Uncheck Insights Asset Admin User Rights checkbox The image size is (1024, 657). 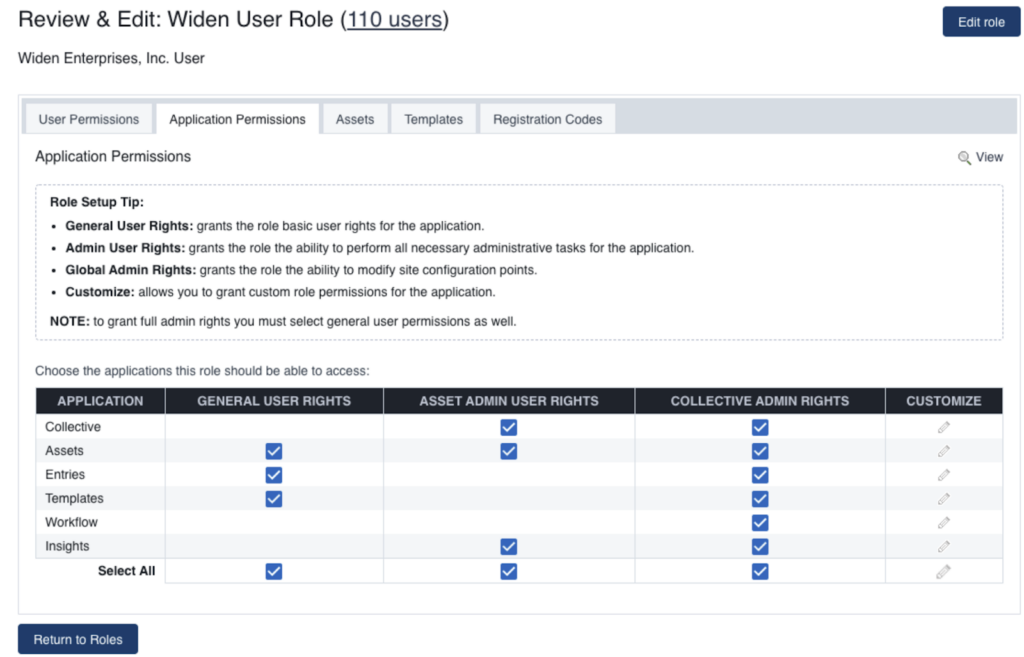509,547
